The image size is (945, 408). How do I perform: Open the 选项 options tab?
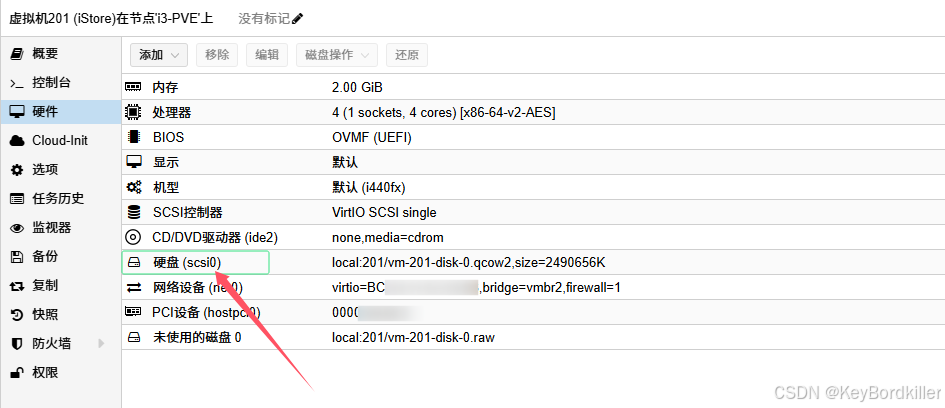[x=60, y=170]
